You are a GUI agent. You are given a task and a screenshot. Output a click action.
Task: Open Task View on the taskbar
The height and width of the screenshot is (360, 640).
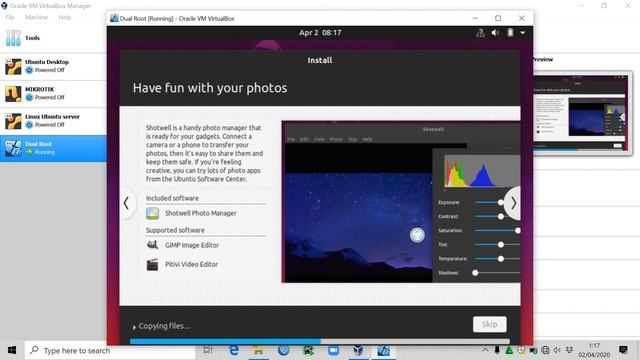coord(208,350)
